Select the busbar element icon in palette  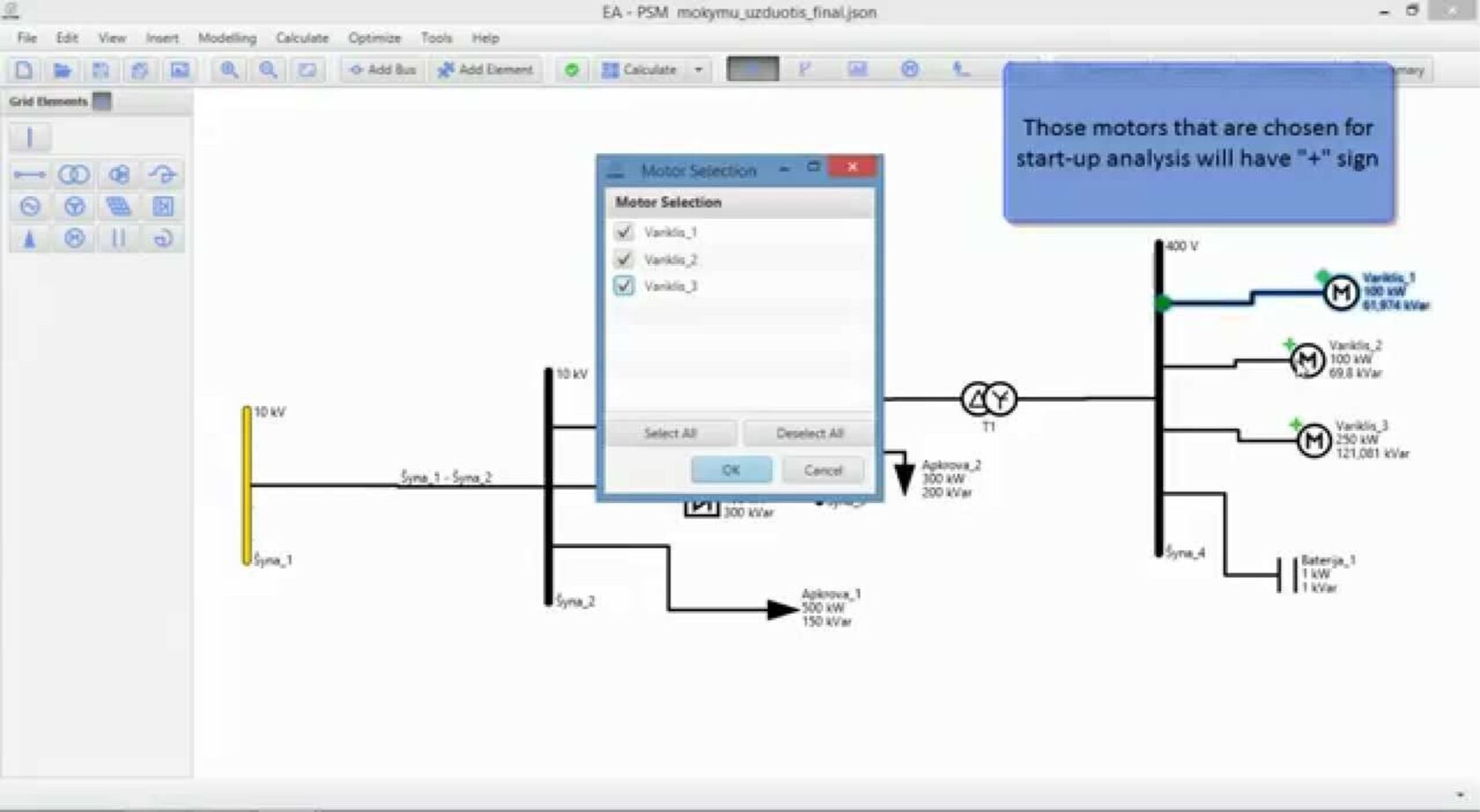point(29,137)
